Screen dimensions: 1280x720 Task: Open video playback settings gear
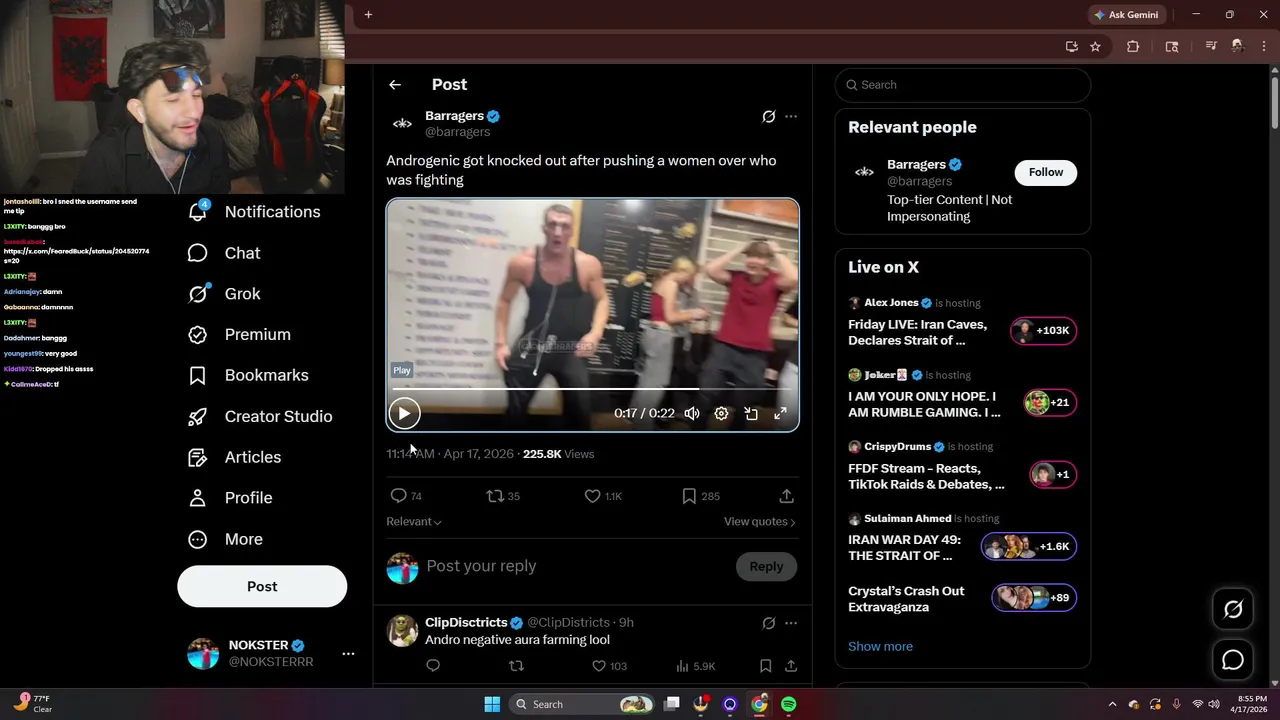coord(721,413)
